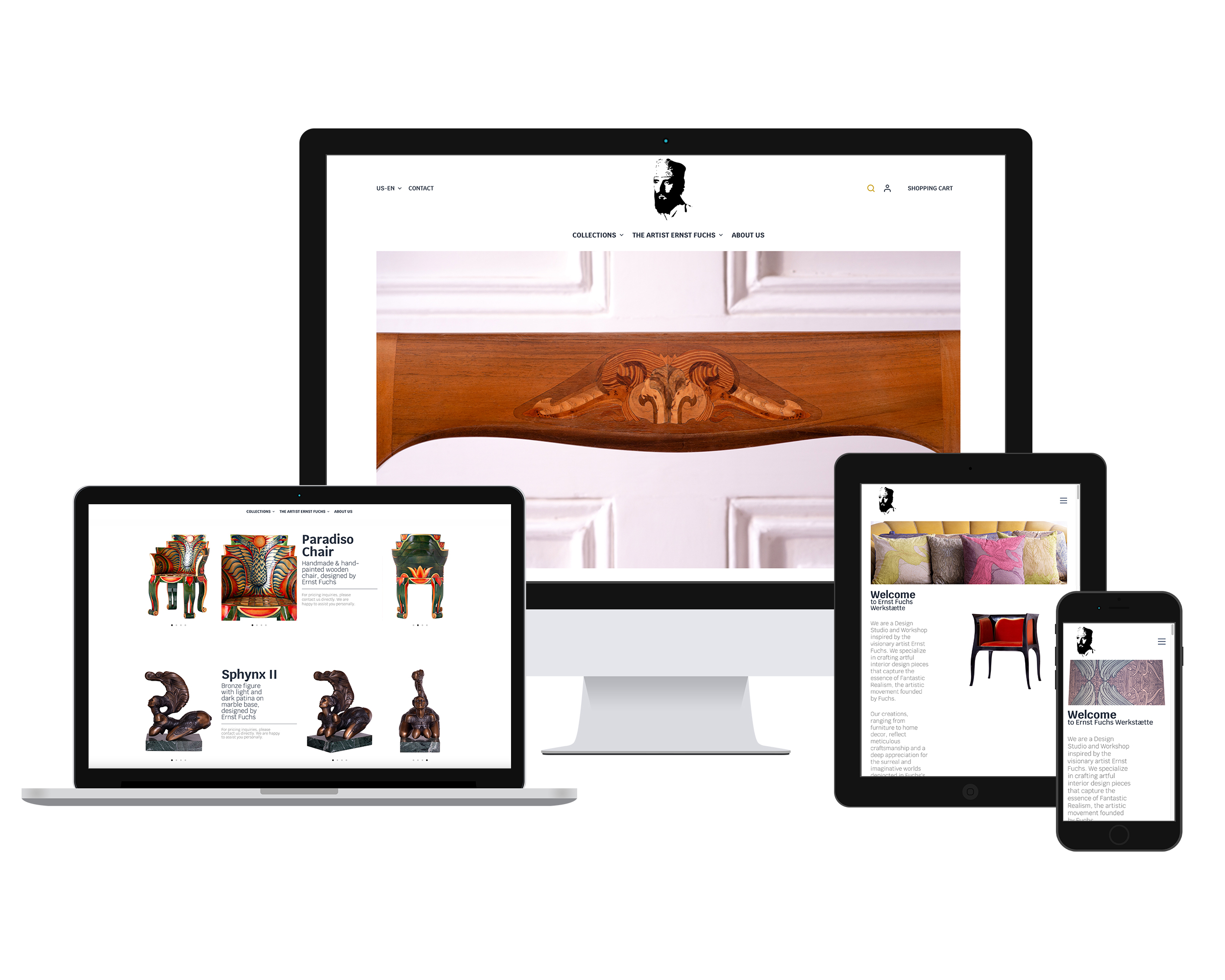
Task: Click the SHOPPING CART button
Action: tap(929, 187)
